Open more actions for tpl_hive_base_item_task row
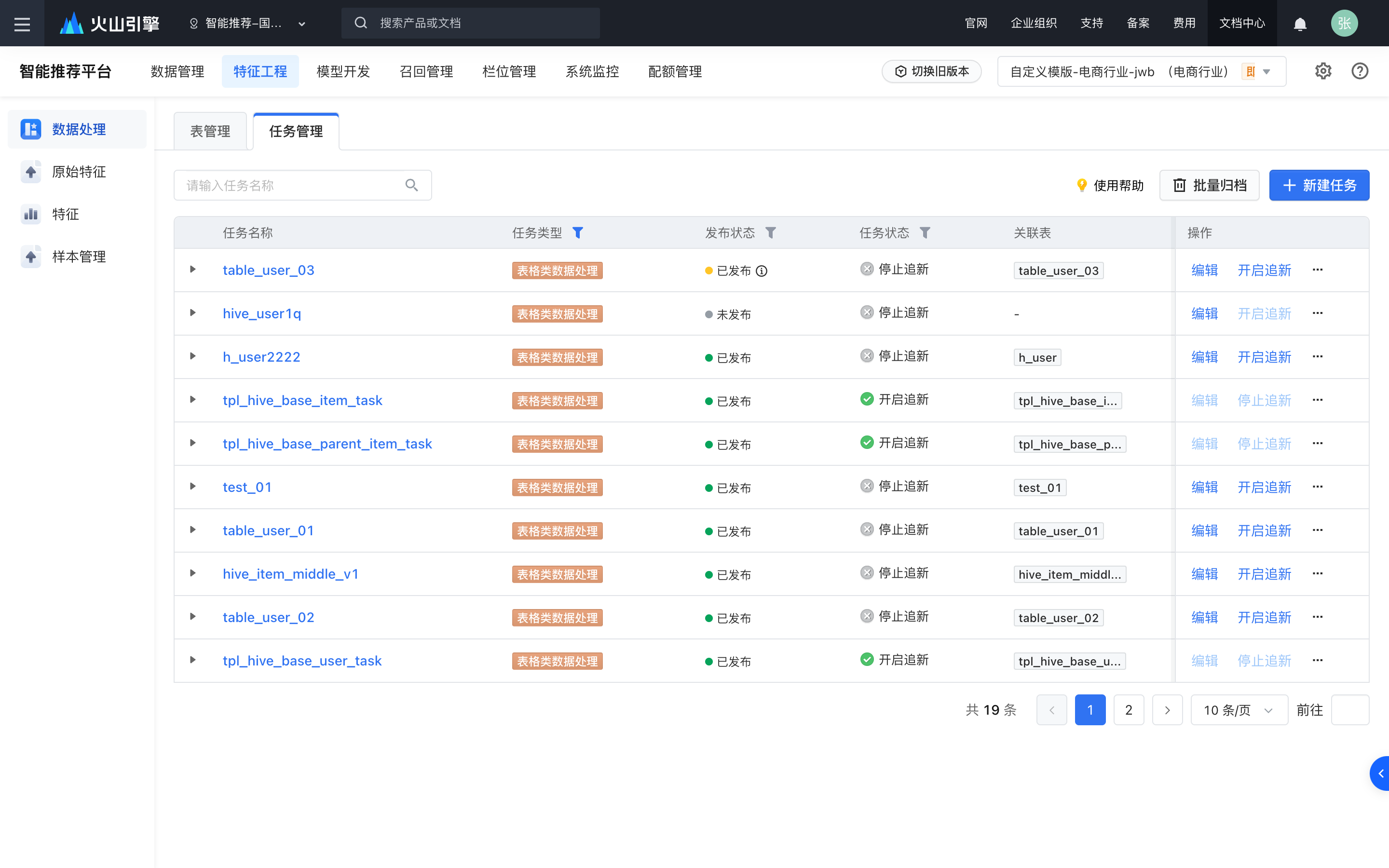The height and width of the screenshot is (868, 1389). (x=1317, y=400)
